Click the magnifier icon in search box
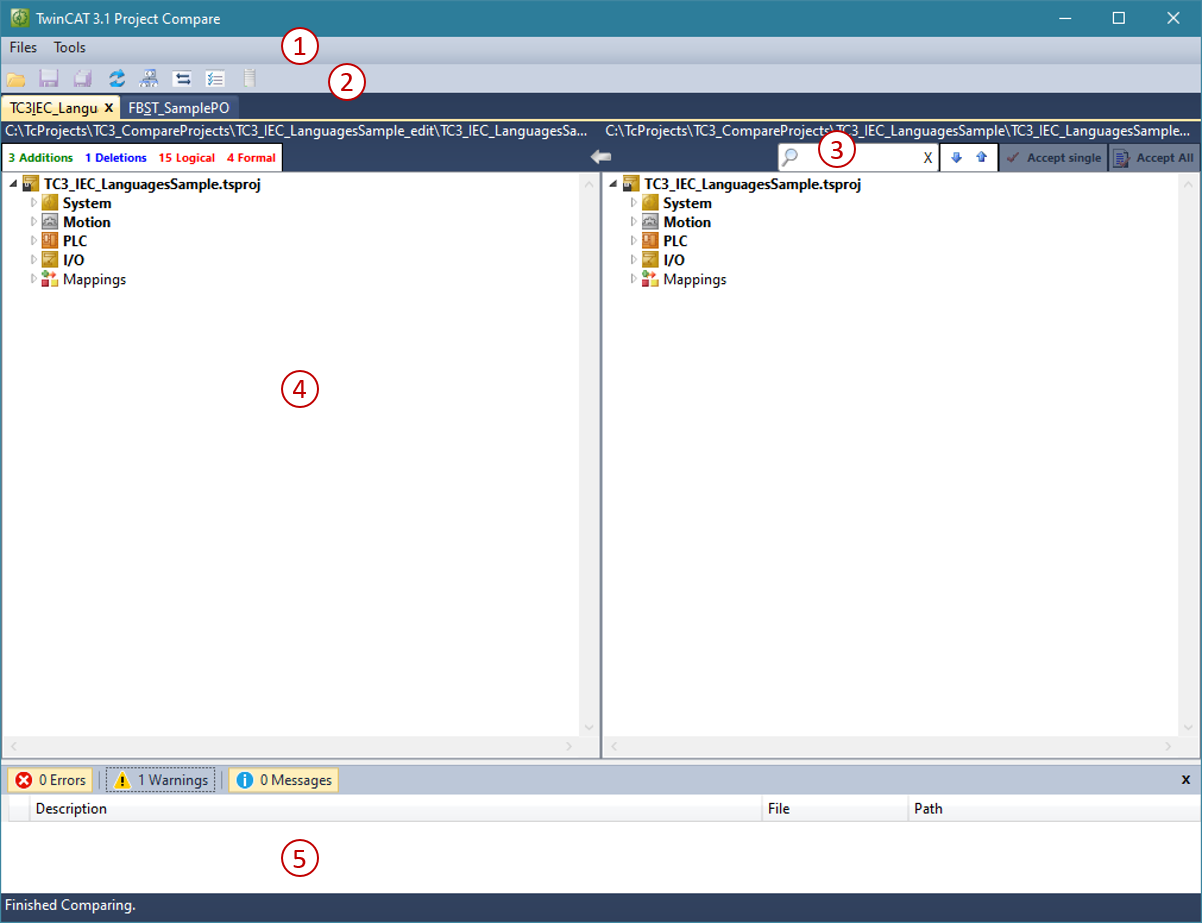1202x923 pixels. [x=790, y=157]
